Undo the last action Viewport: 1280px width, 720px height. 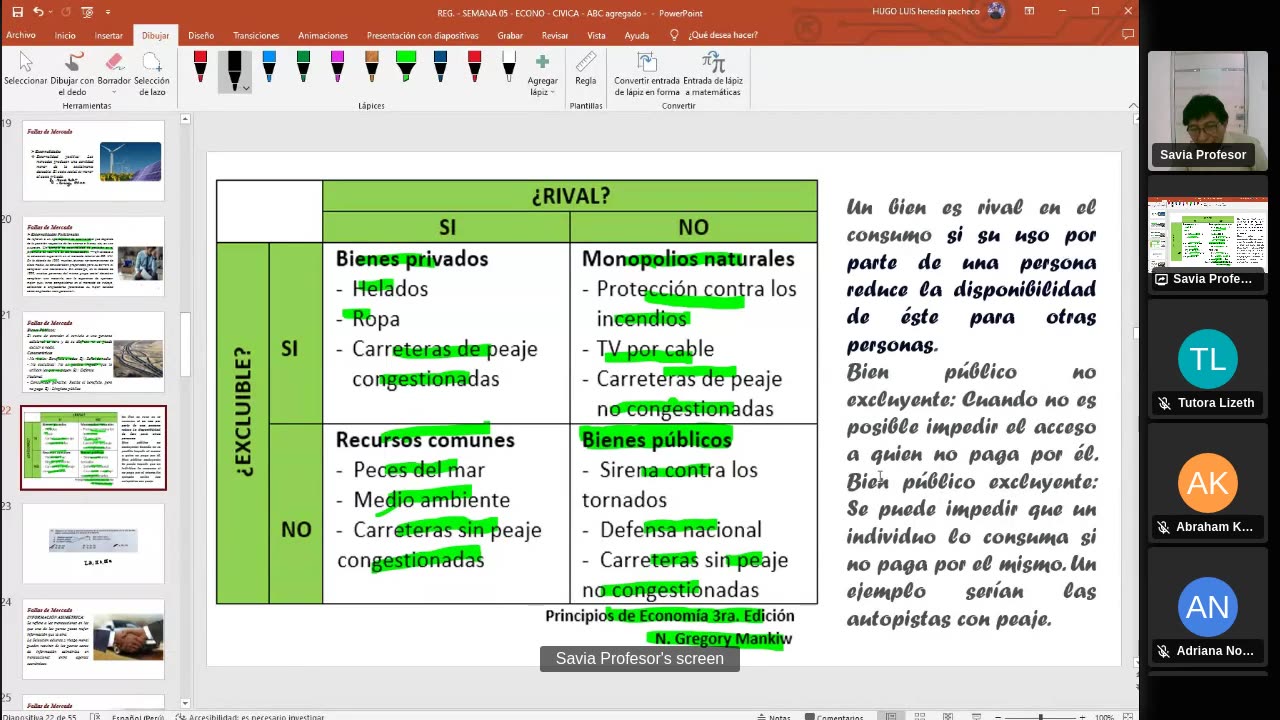[x=38, y=12]
